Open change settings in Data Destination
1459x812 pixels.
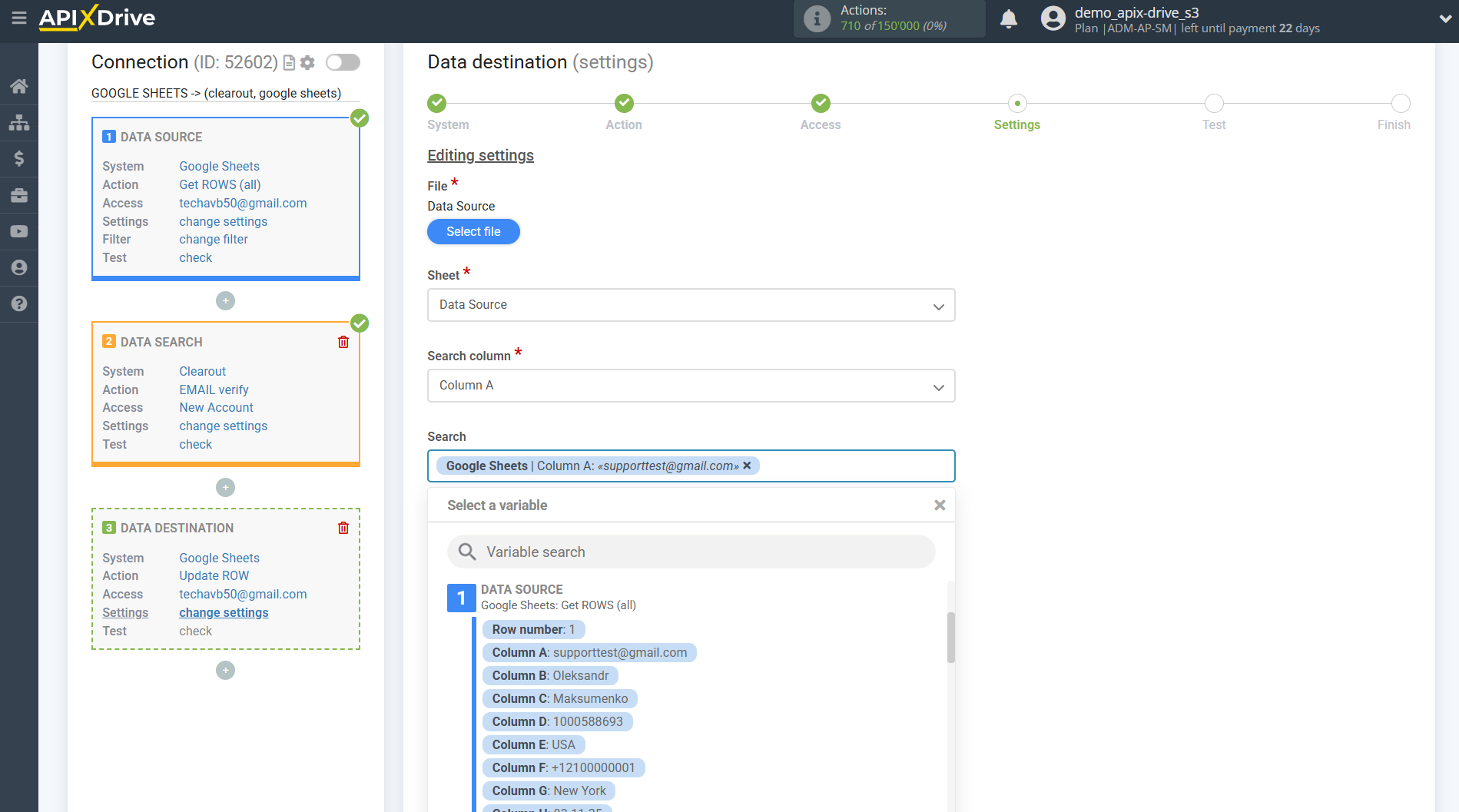pyautogui.click(x=224, y=612)
